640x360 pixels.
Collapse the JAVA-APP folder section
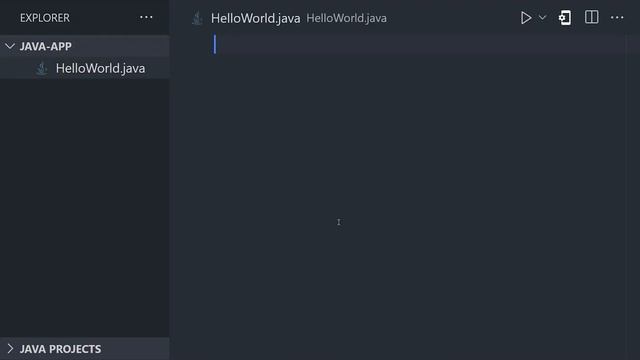(10, 47)
